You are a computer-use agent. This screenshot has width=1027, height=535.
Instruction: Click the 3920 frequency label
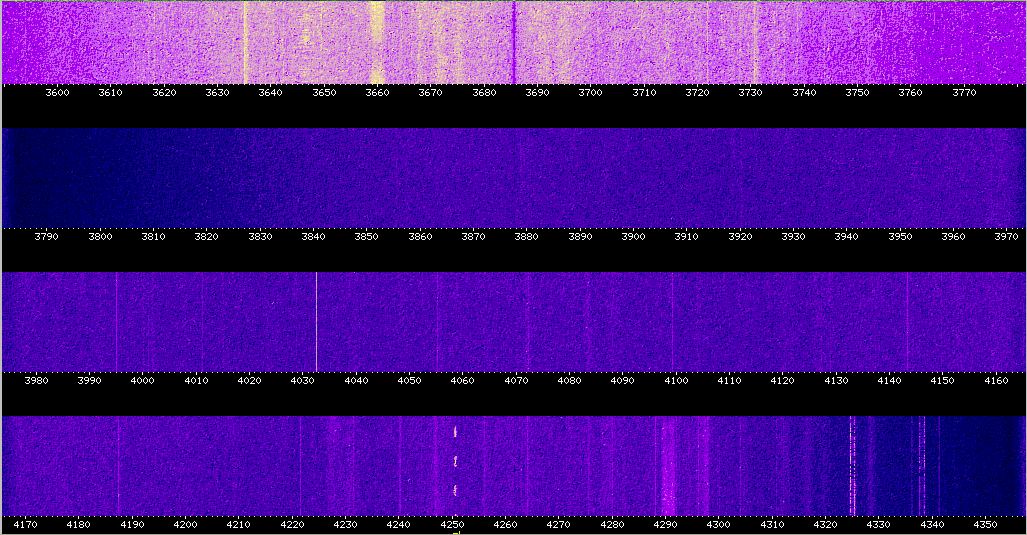pos(740,237)
